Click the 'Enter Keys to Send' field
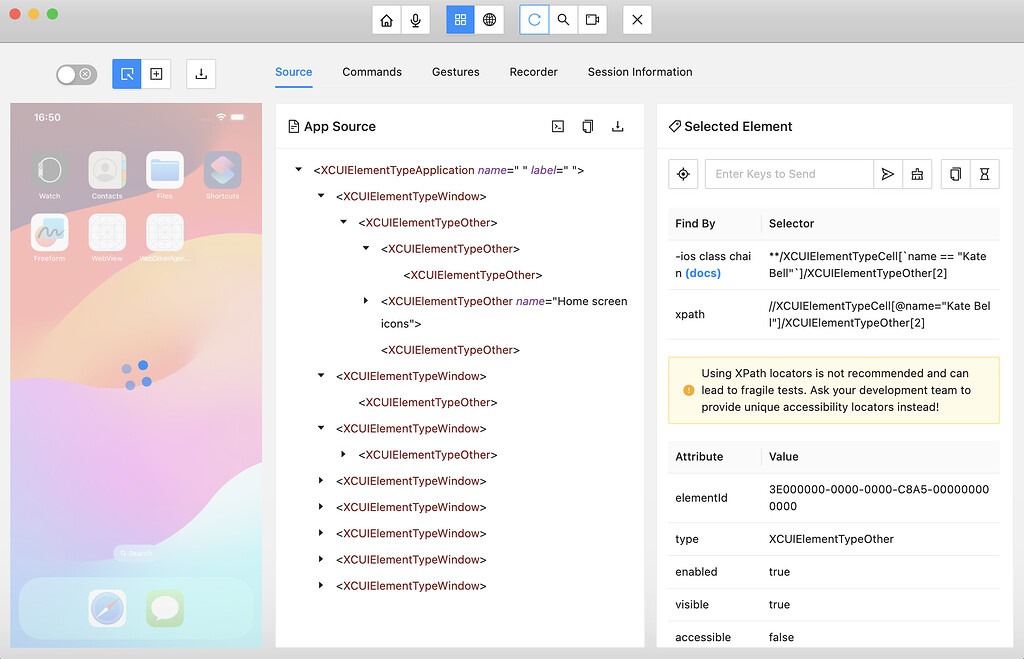This screenshot has width=1024, height=659. point(789,173)
